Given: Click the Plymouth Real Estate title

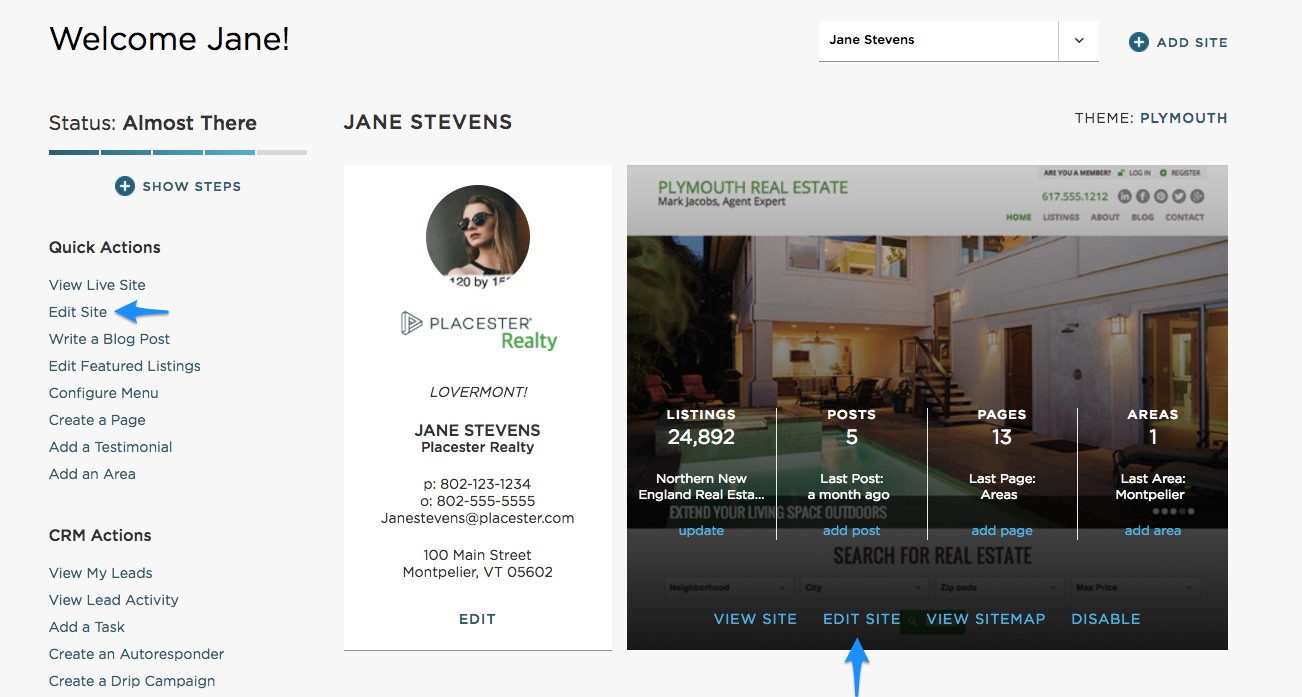Looking at the screenshot, I should click(753, 187).
